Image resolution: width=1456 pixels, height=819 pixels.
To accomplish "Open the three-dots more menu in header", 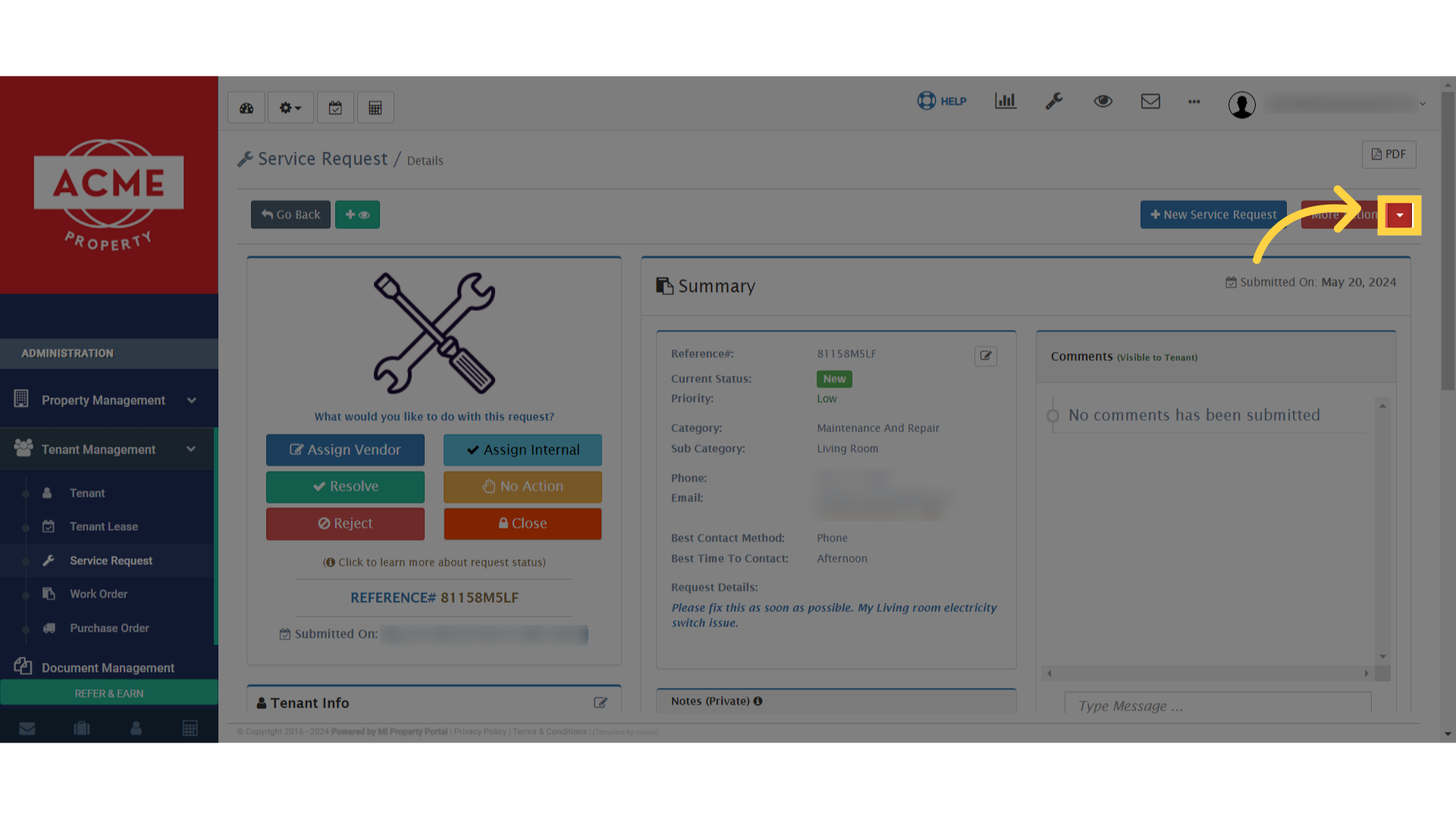I will click(x=1194, y=102).
